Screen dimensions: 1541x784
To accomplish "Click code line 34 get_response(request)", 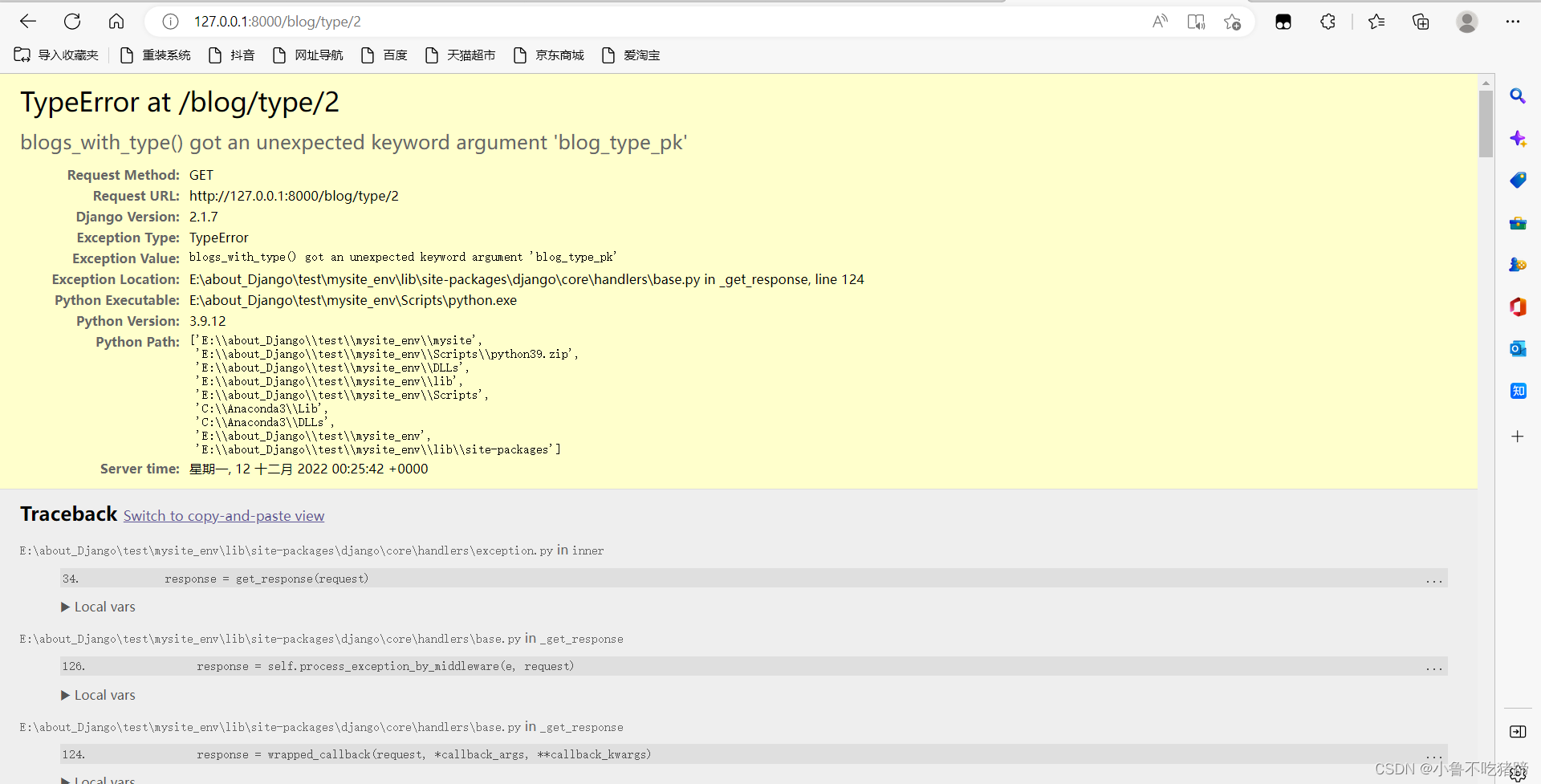I will [x=754, y=579].
